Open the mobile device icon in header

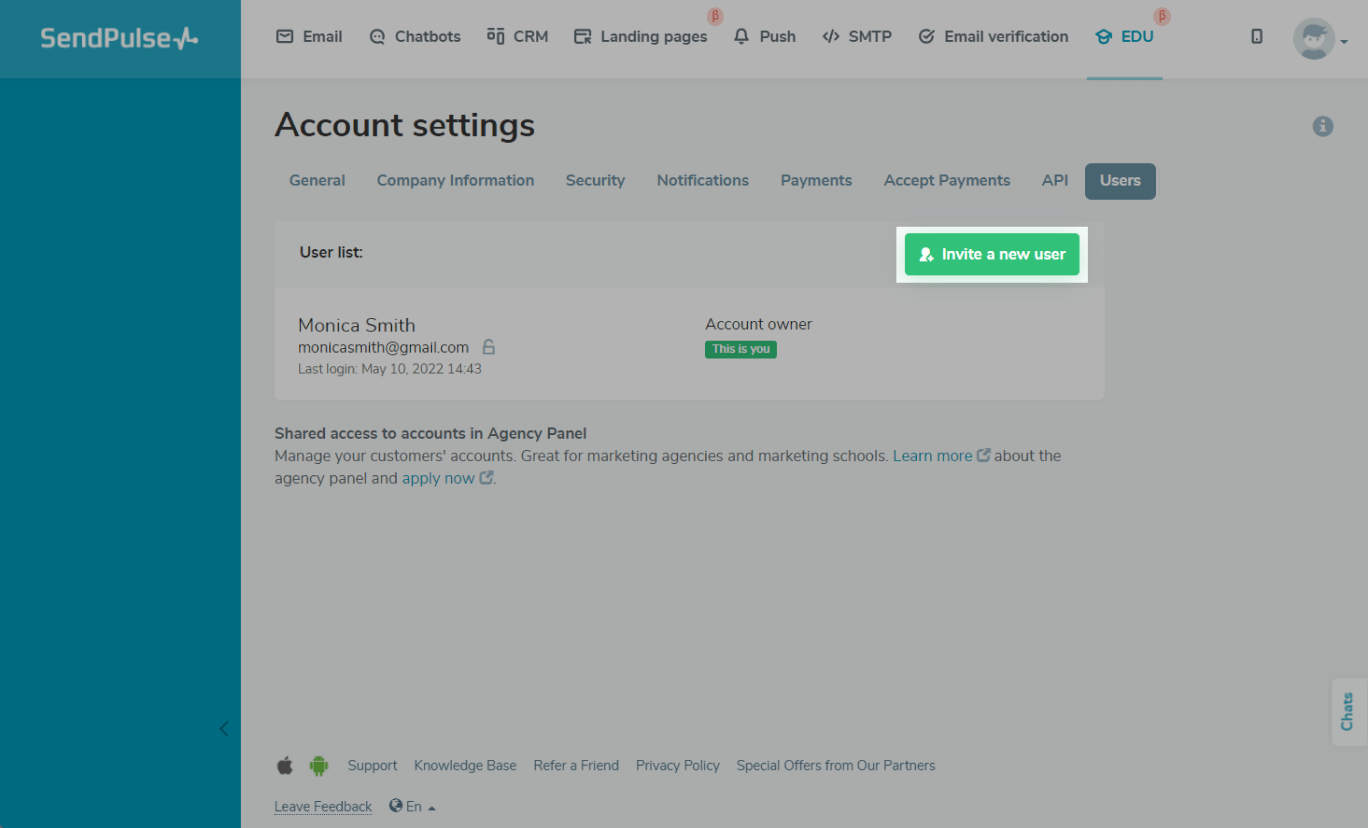pos(1257,37)
